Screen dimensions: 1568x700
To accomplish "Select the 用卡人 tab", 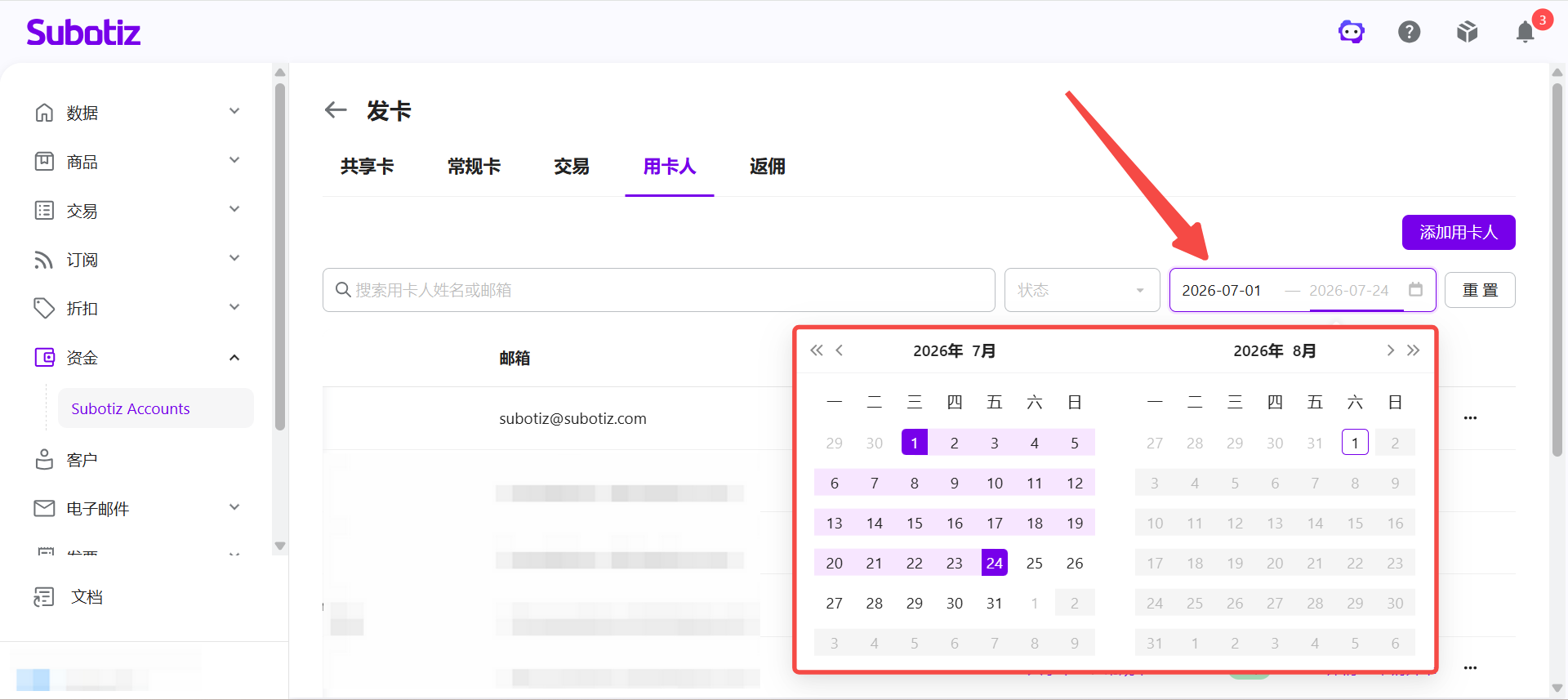I will [x=670, y=167].
